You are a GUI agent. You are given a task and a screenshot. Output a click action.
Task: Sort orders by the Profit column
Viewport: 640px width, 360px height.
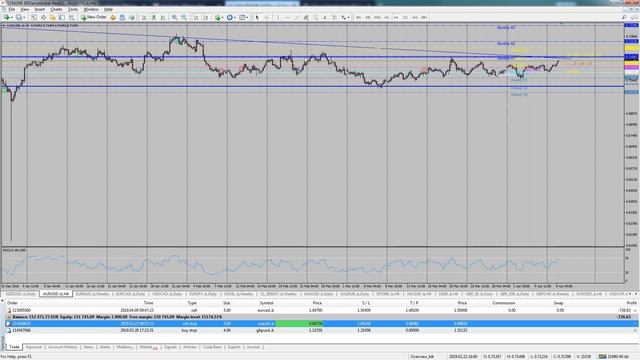631,303
